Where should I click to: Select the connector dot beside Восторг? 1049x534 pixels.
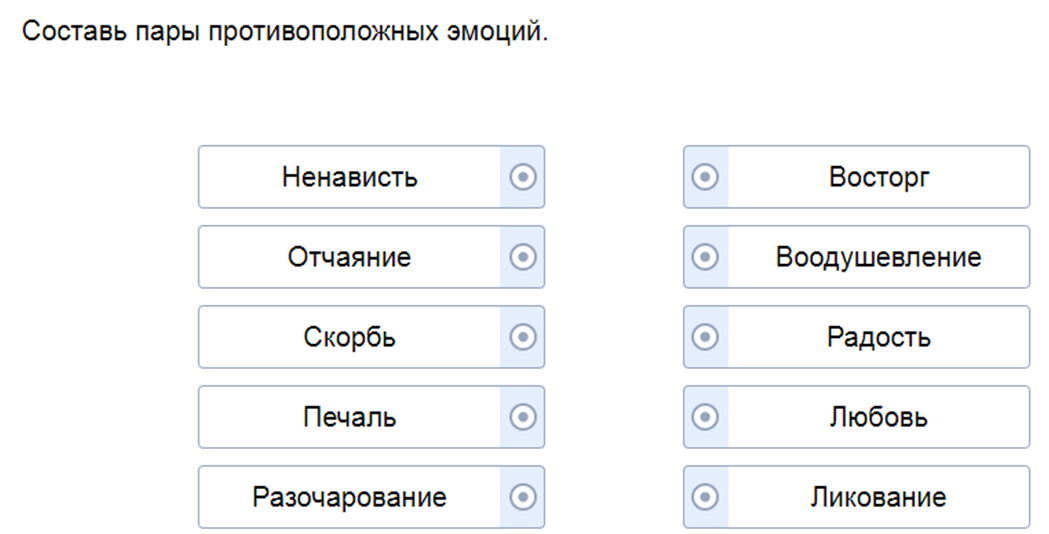tap(705, 177)
